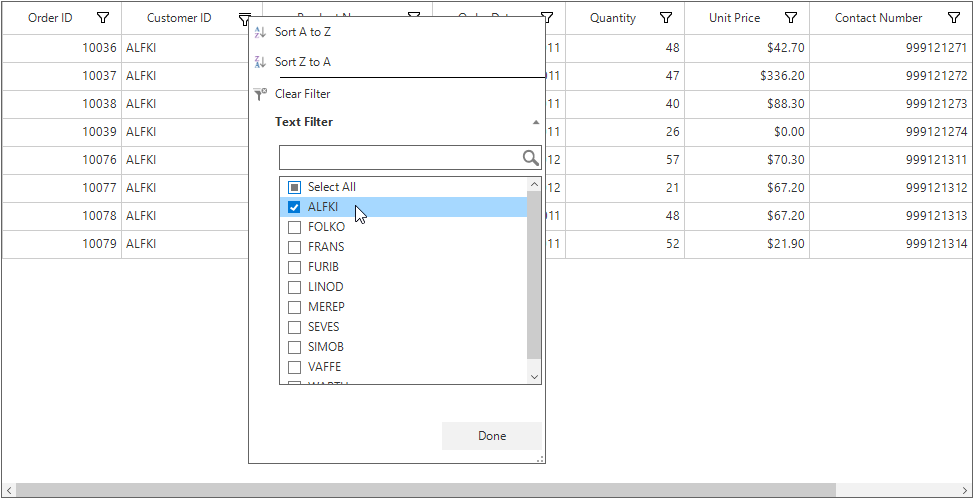The width and height of the screenshot is (974, 499).
Task: Check the SIMOB checkbox
Action: (294, 347)
